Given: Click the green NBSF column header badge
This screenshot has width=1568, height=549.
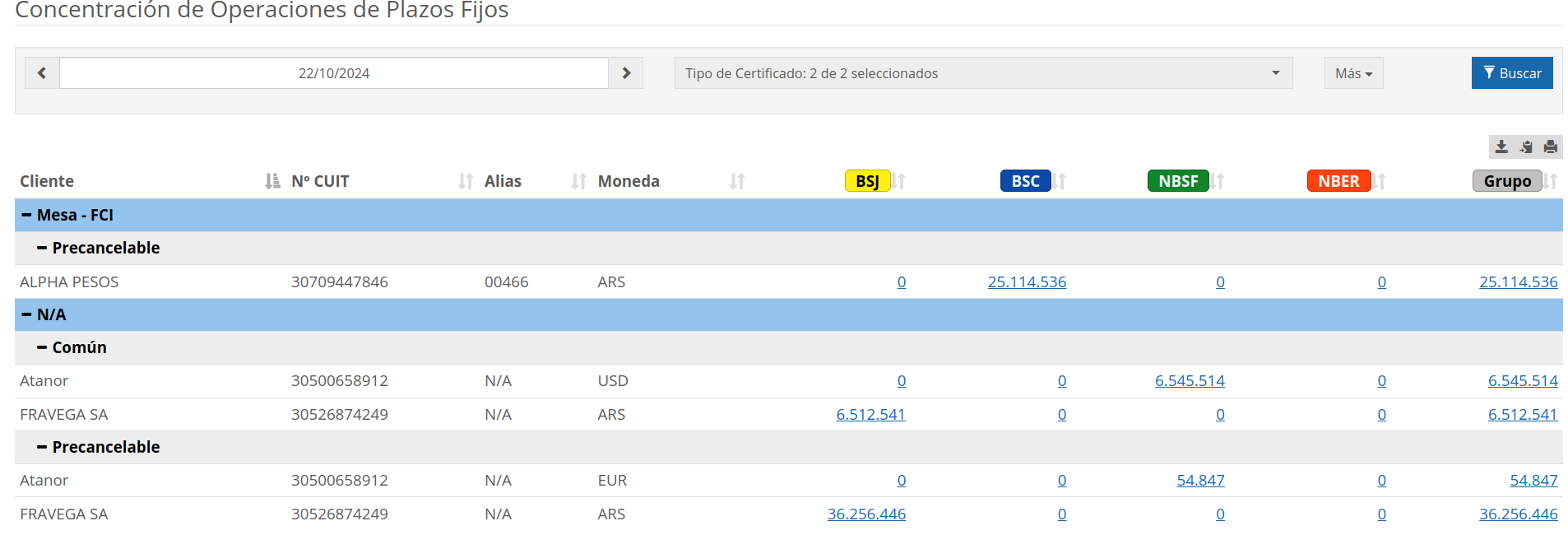Looking at the screenshot, I should point(1178,181).
